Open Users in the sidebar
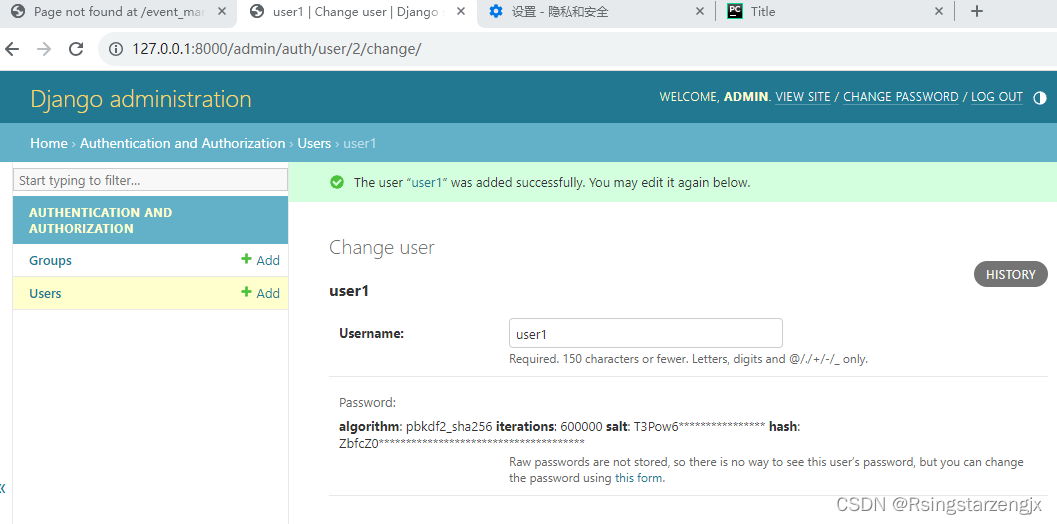Screen dimensions: 1057x524 pyautogui.click(x=45, y=293)
